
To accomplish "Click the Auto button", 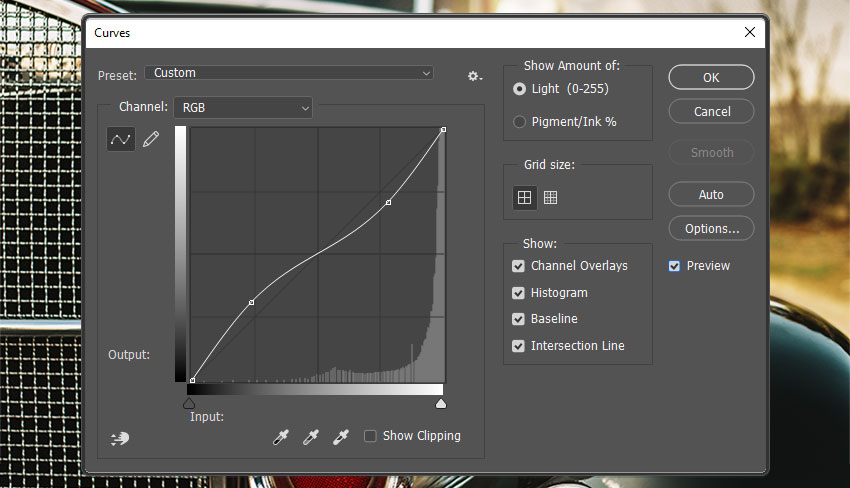I will coord(711,194).
